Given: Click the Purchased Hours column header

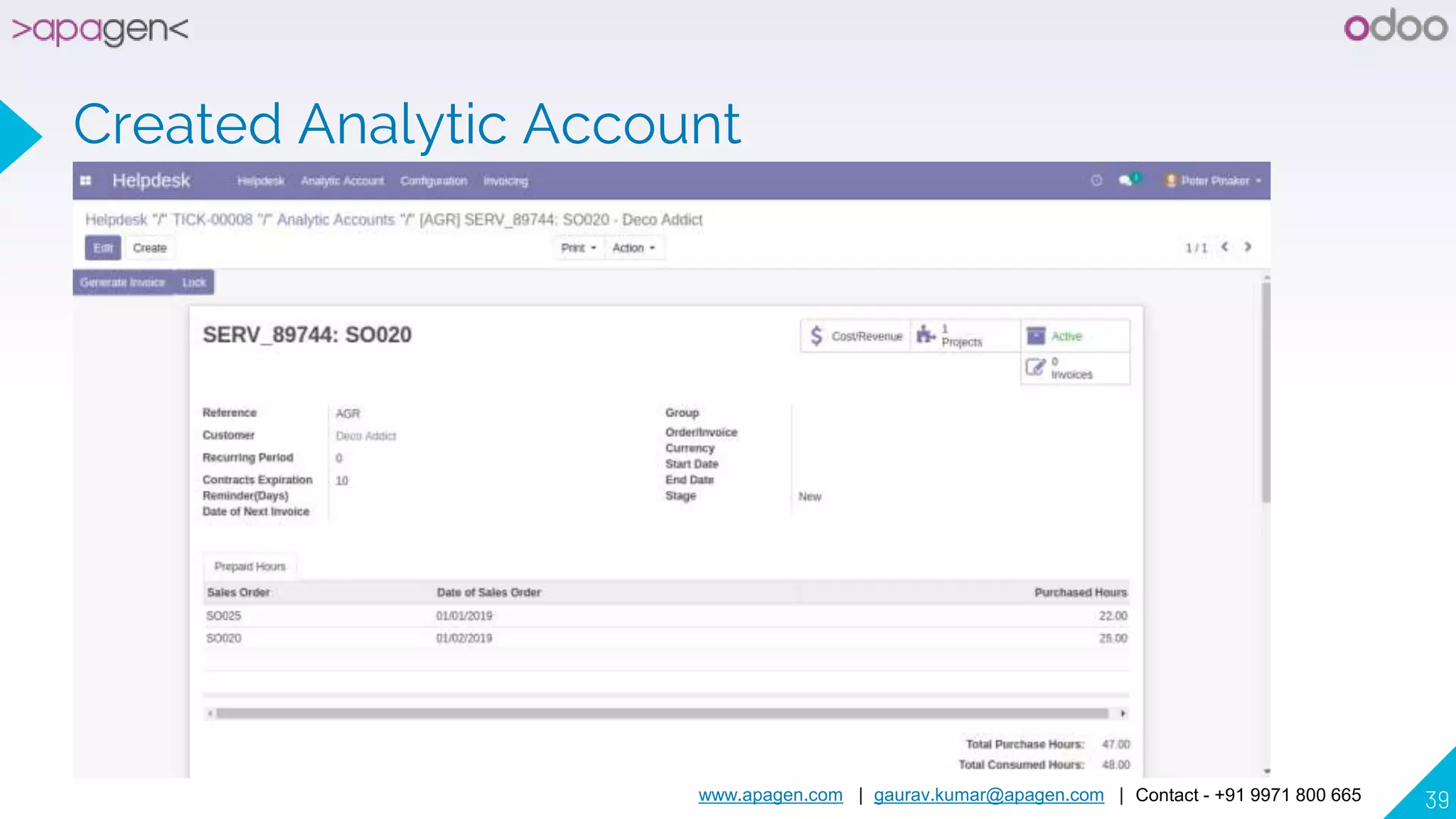Looking at the screenshot, I should tap(1081, 592).
